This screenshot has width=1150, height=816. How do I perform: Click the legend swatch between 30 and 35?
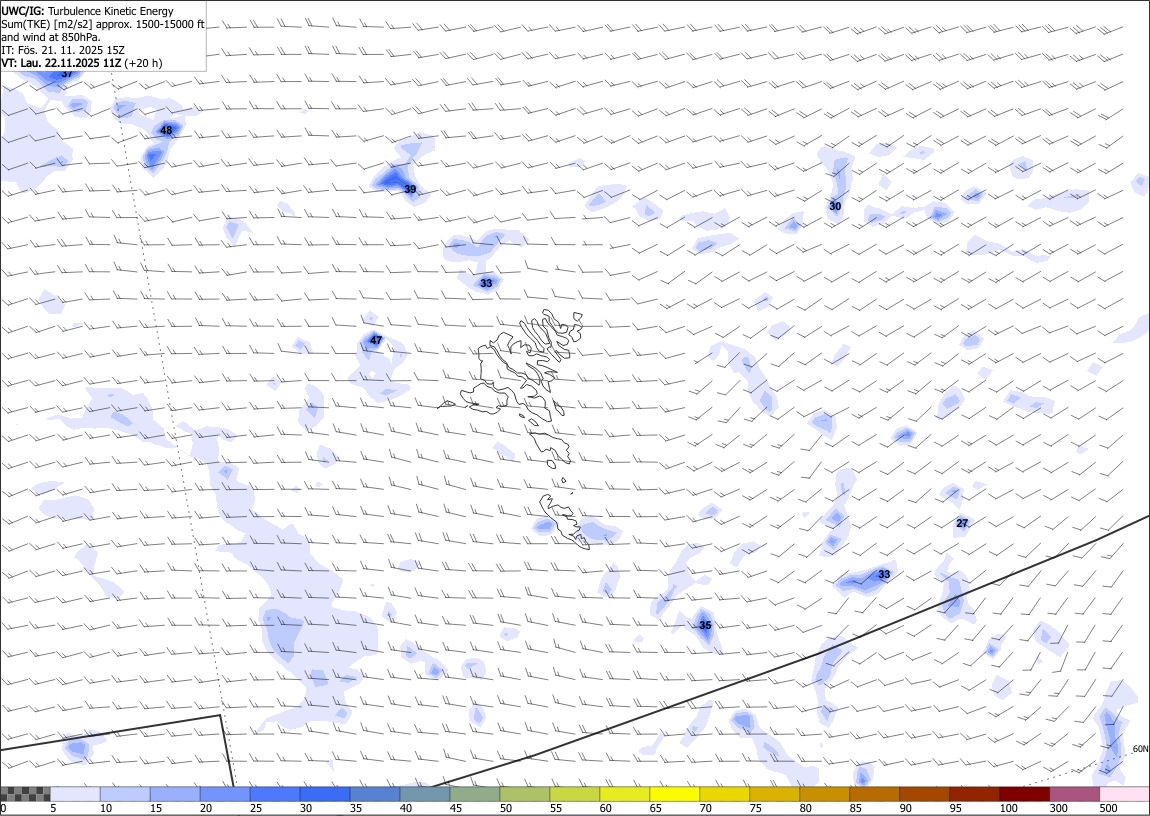325,793
